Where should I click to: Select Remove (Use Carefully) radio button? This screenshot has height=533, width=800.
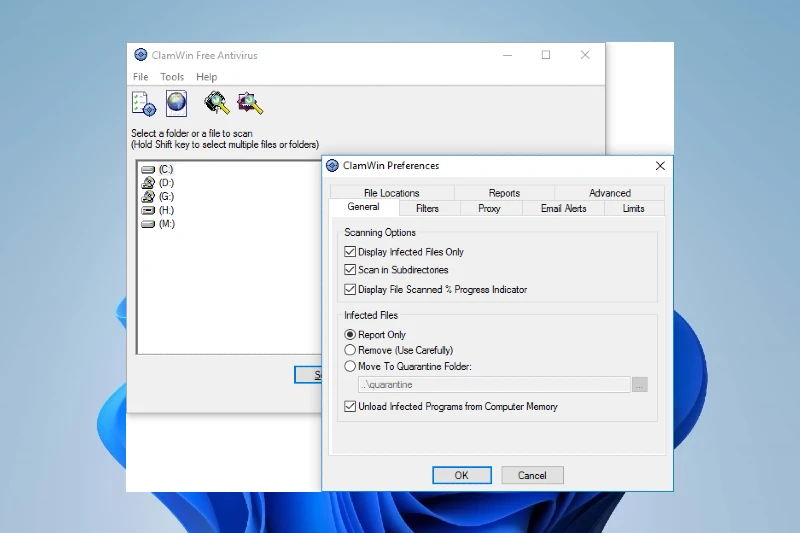click(350, 350)
